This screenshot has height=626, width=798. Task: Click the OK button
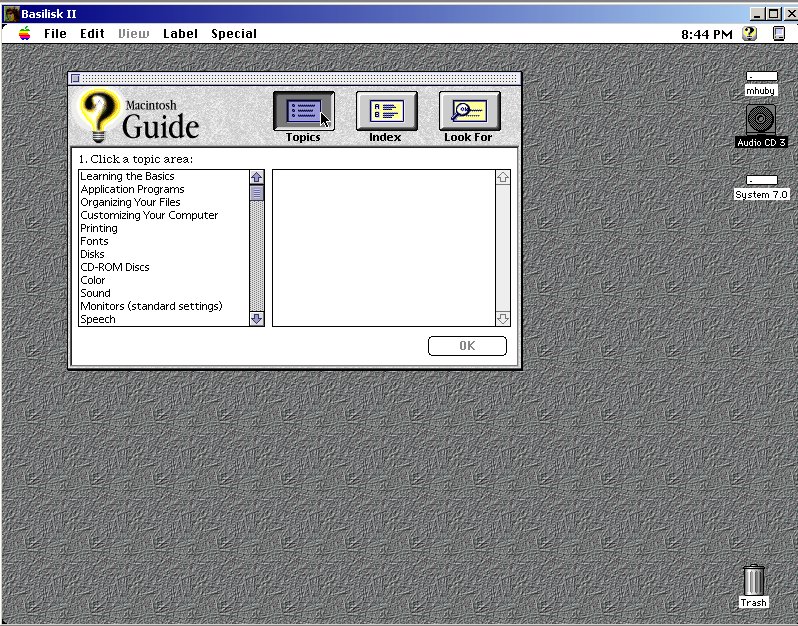pyautogui.click(x=467, y=346)
